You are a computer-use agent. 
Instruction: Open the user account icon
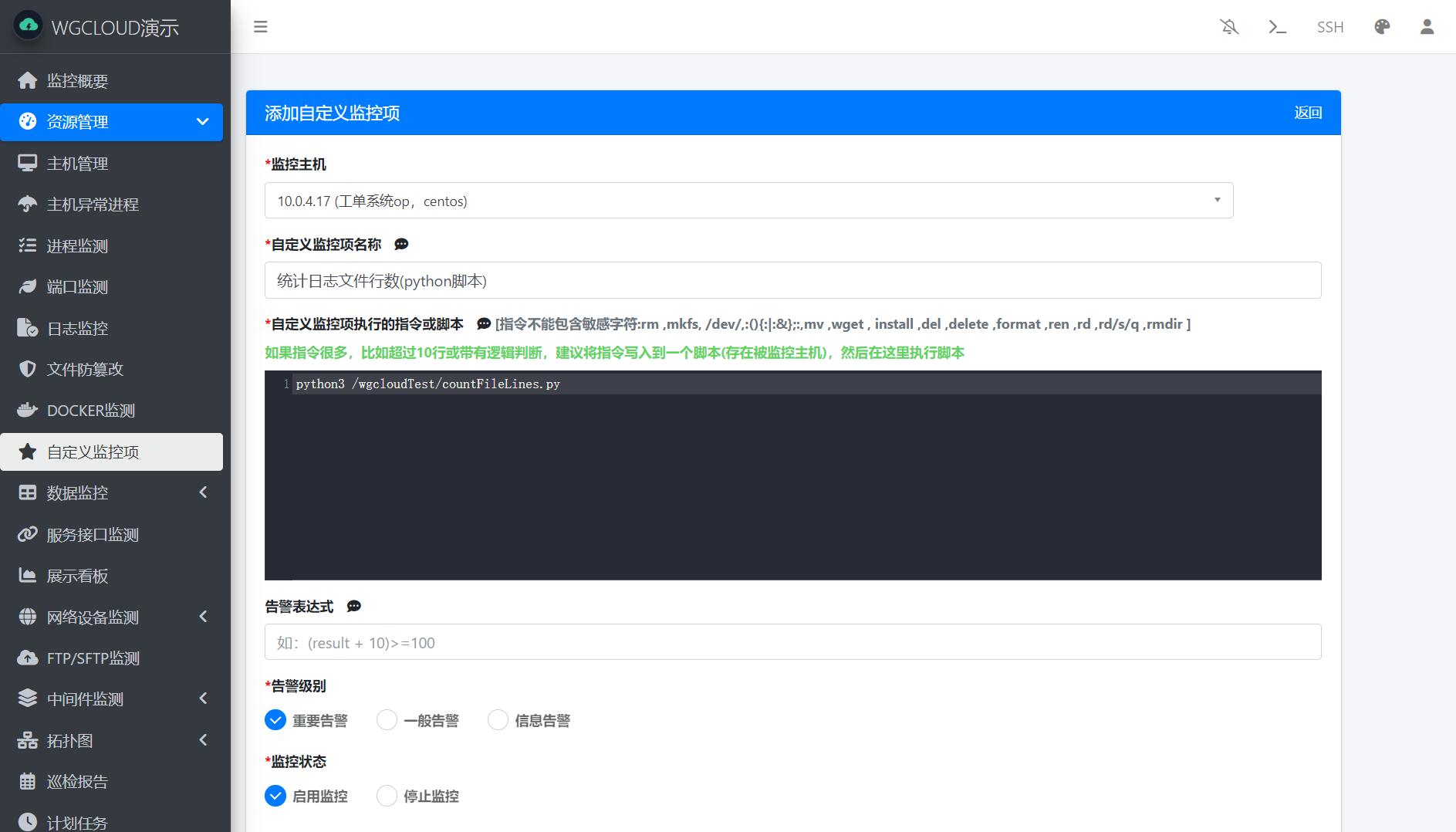pos(1427,27)
